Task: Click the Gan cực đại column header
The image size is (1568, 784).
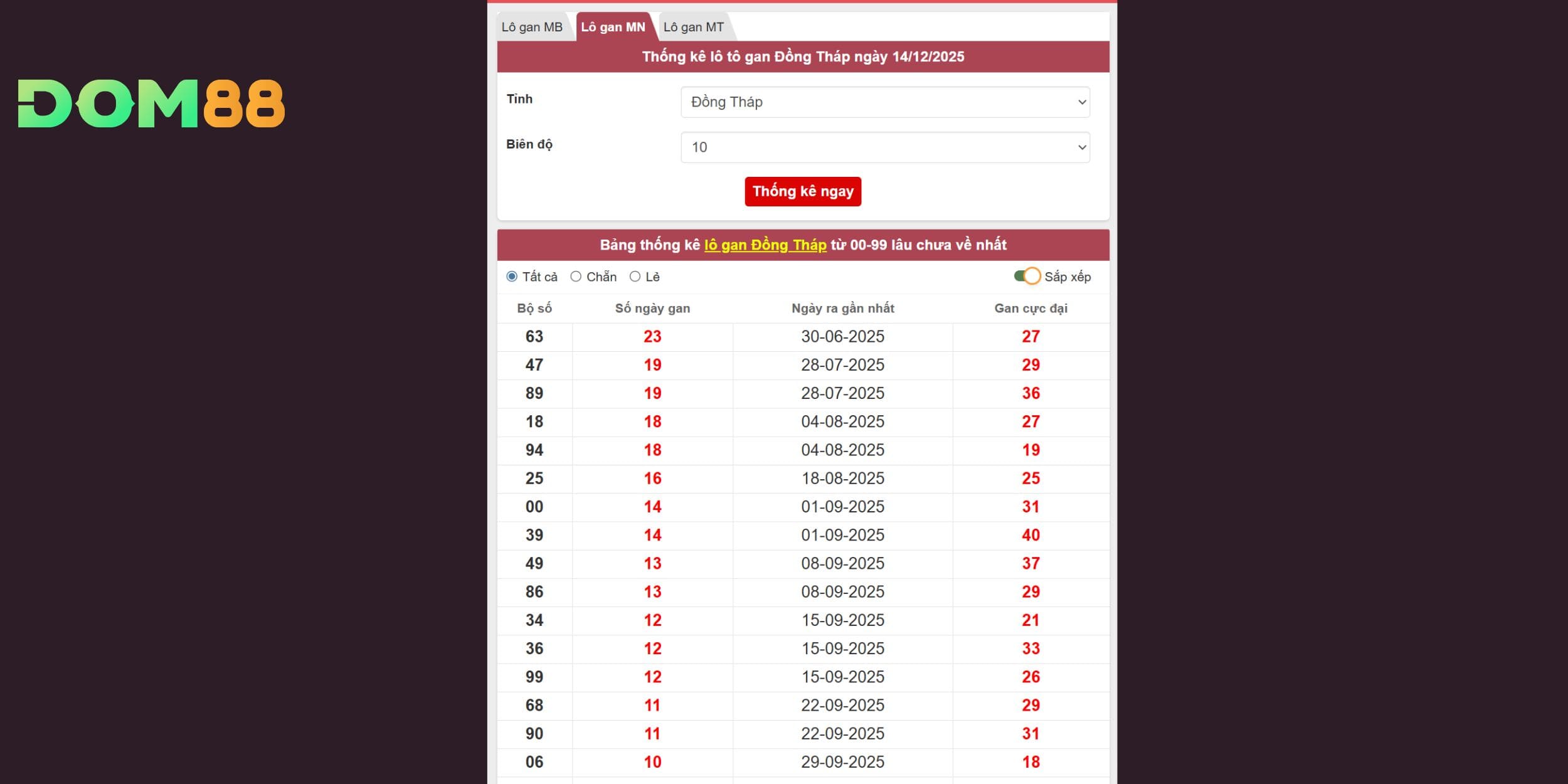Action: 1030,309
